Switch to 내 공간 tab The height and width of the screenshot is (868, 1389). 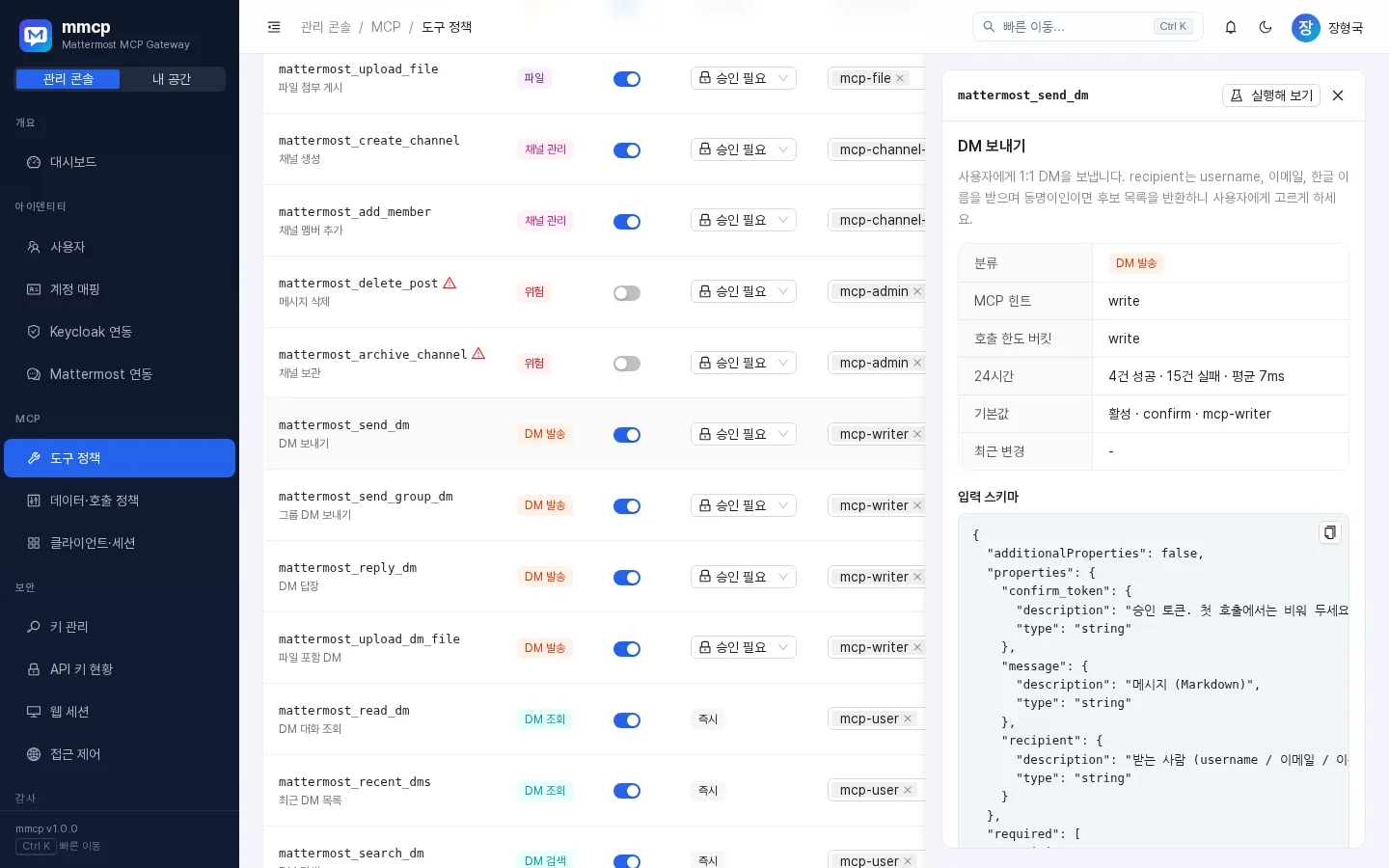pos(172,79)
